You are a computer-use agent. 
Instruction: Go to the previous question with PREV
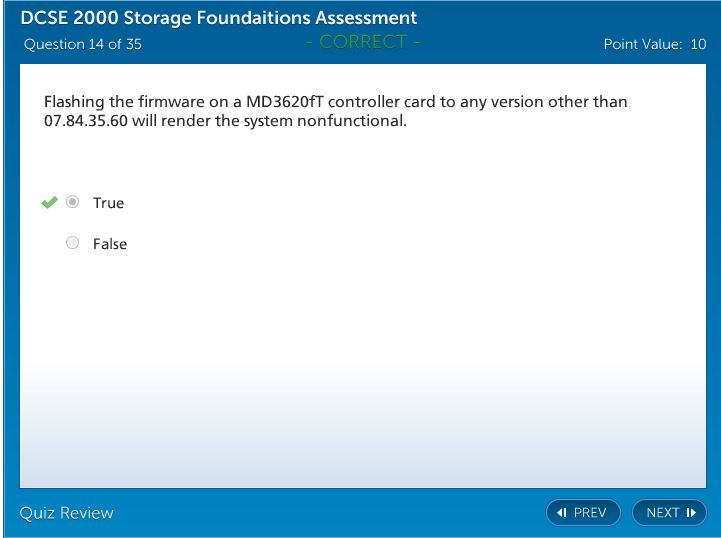click(x=583, y=513)
